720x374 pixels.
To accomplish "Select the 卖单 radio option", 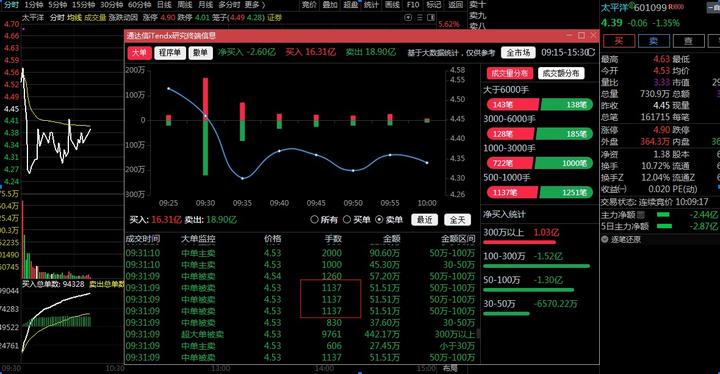I will click(x=379, y=220).
